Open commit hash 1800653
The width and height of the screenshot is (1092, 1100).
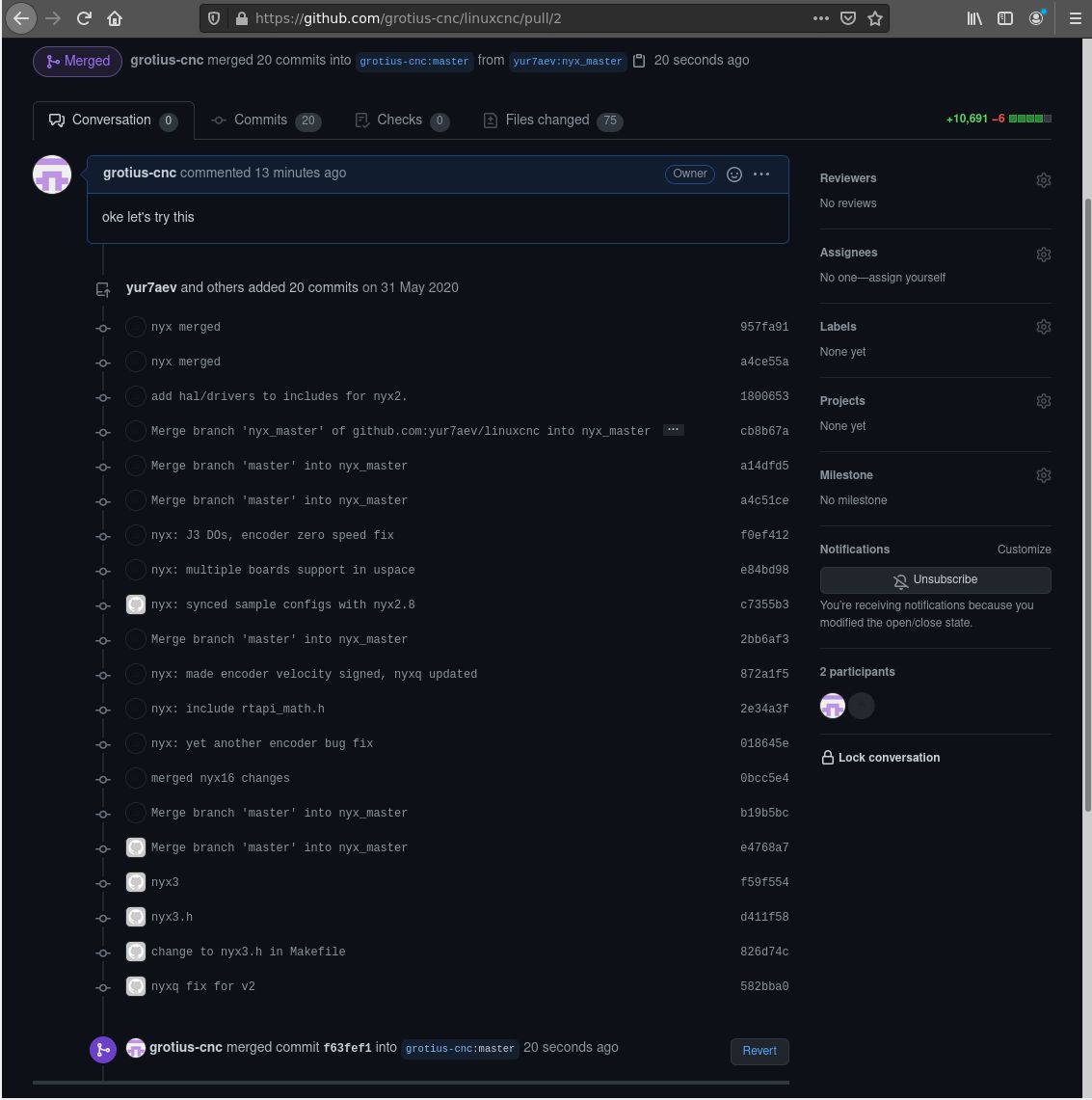coord(764,396)
